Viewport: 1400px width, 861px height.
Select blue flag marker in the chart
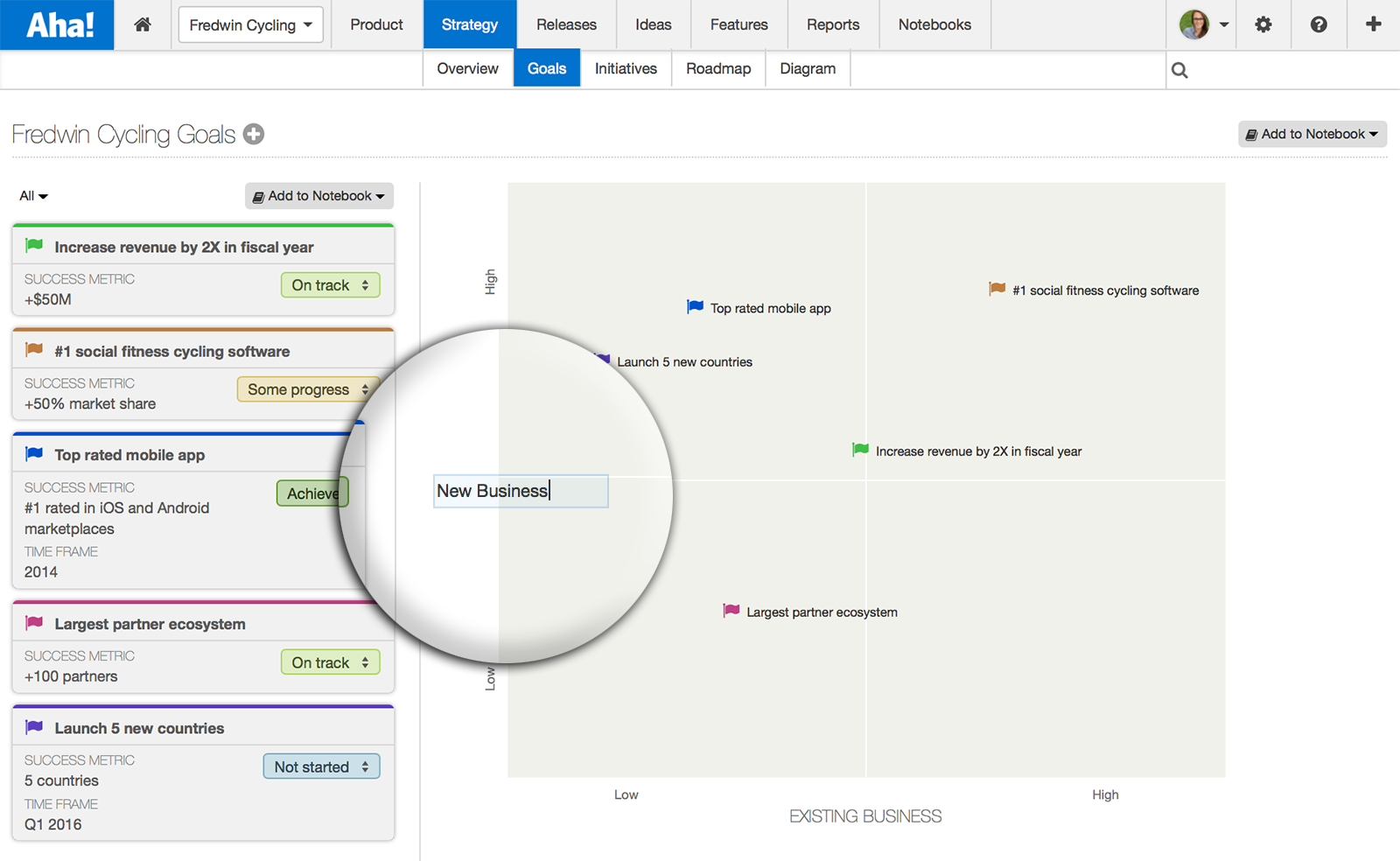click(695, 306)
